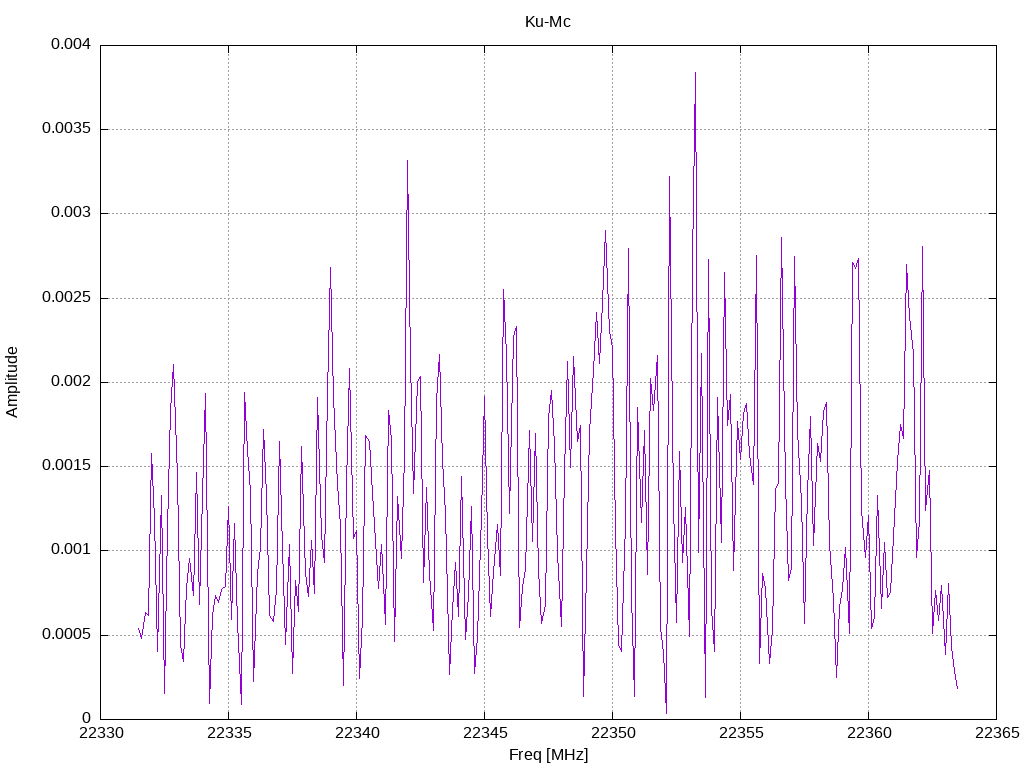Click the x-axis tick label 22345
Screen dimensions: 1024x768
(x=485, y=733)
